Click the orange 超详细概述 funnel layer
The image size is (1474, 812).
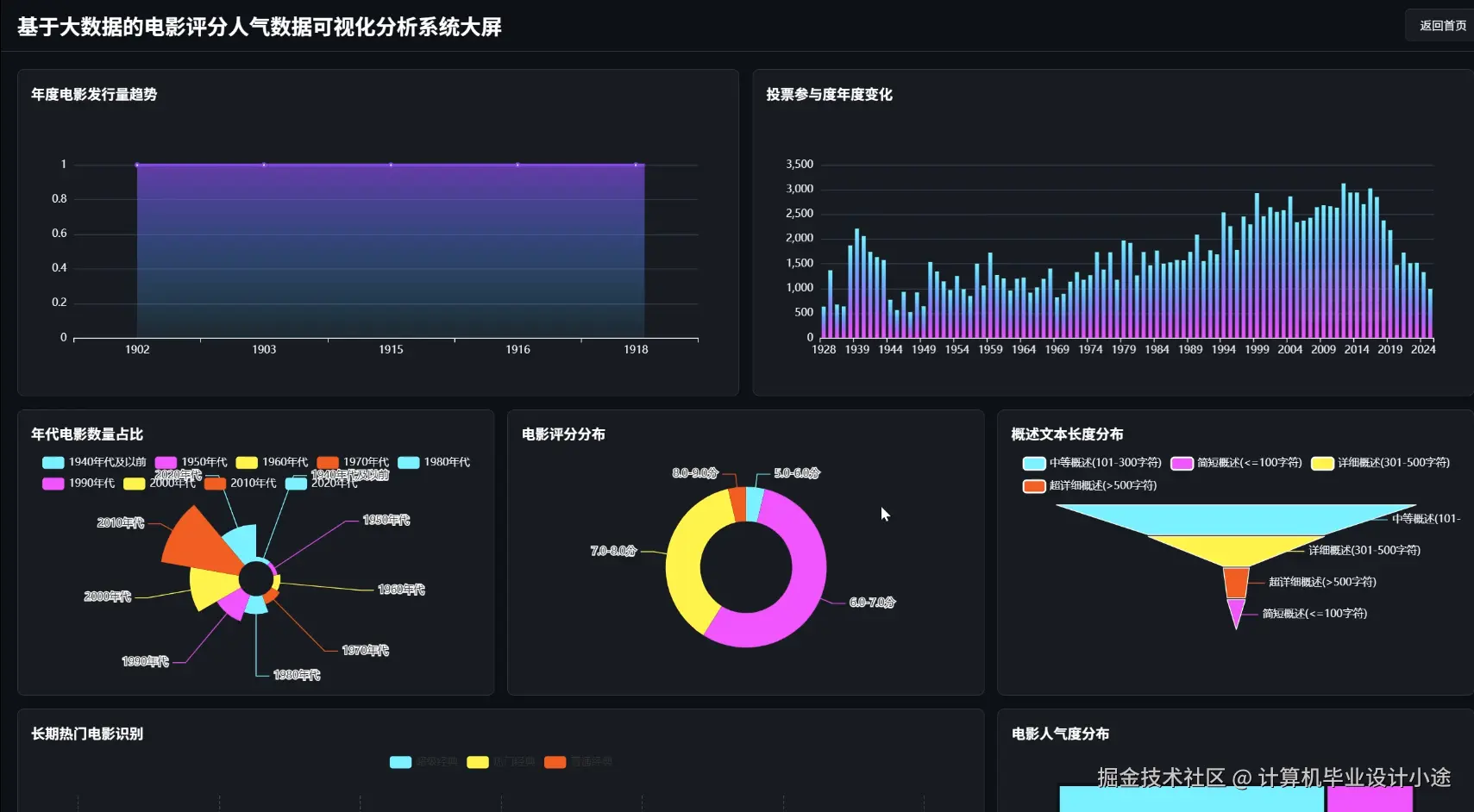(x=1236, y=583)
